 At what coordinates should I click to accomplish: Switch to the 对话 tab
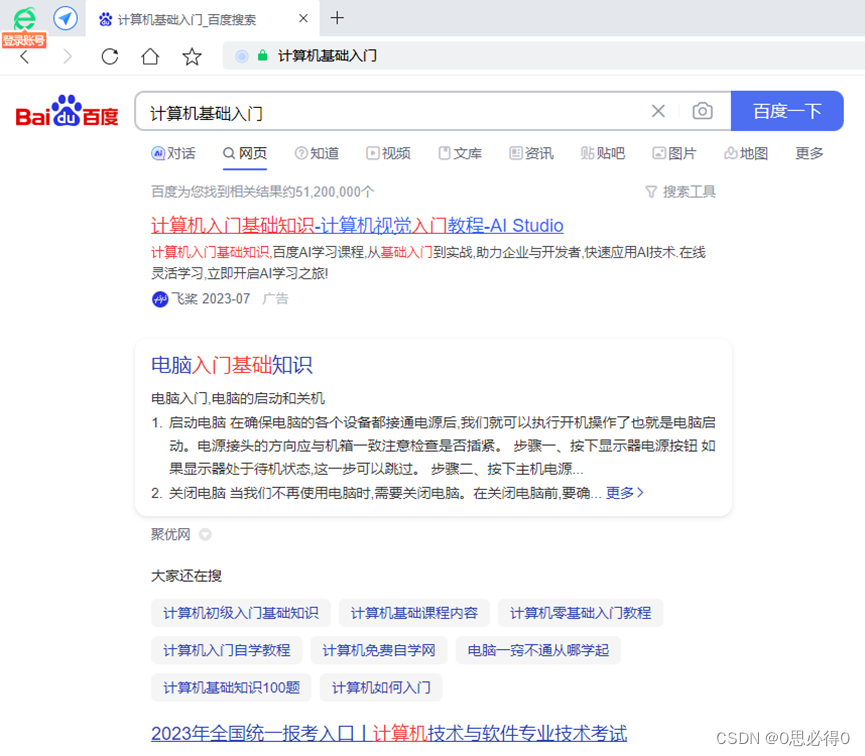point(173,153)
